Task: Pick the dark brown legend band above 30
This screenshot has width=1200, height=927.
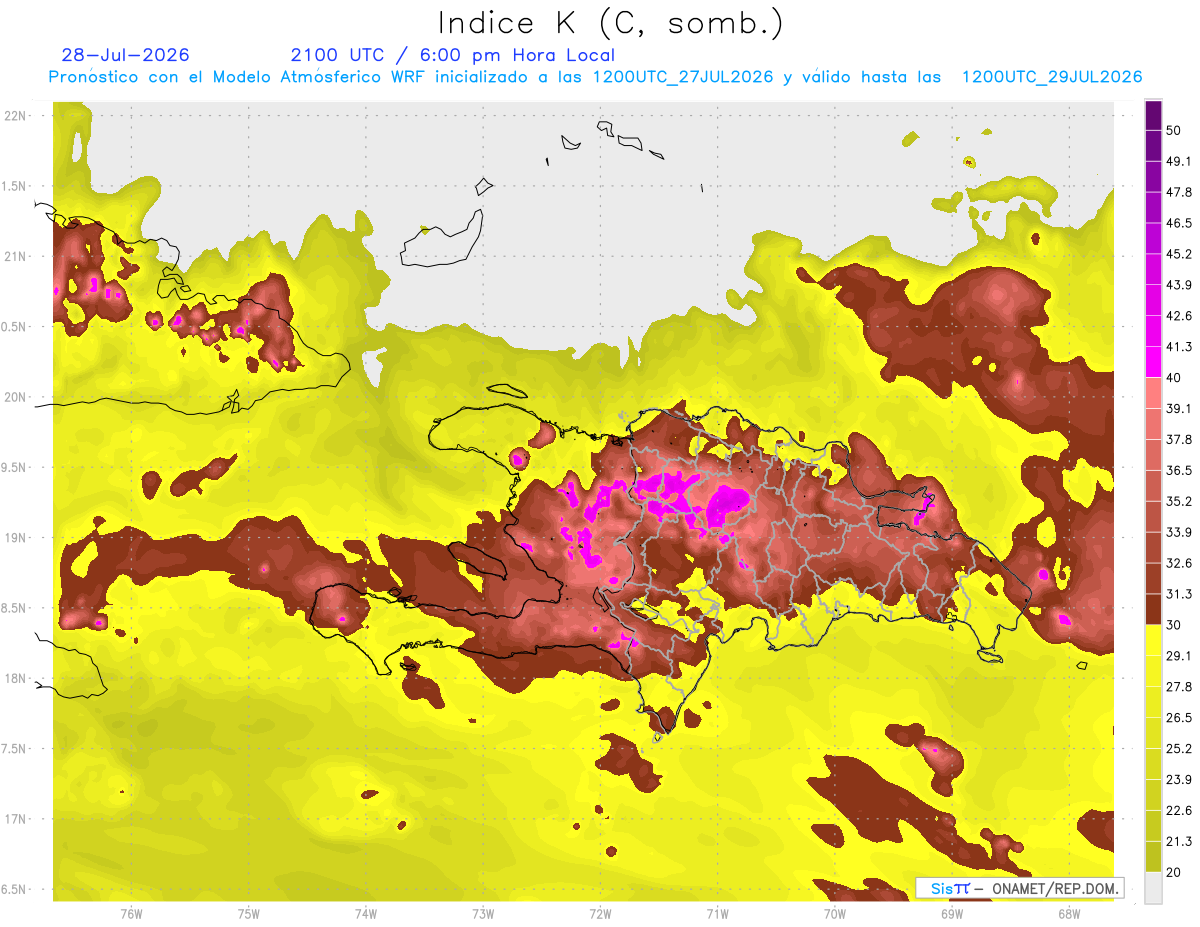Action: pos(1154,610)
